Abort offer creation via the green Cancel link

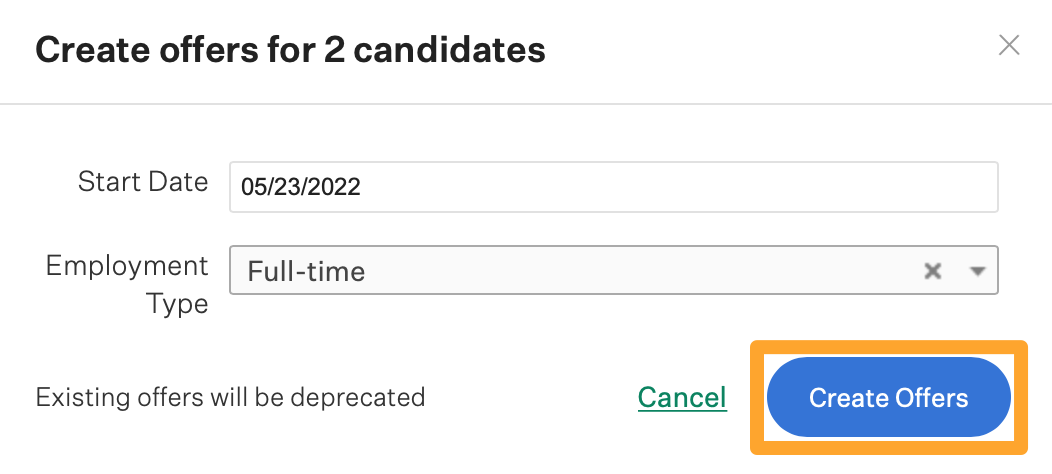pos(682,397)
